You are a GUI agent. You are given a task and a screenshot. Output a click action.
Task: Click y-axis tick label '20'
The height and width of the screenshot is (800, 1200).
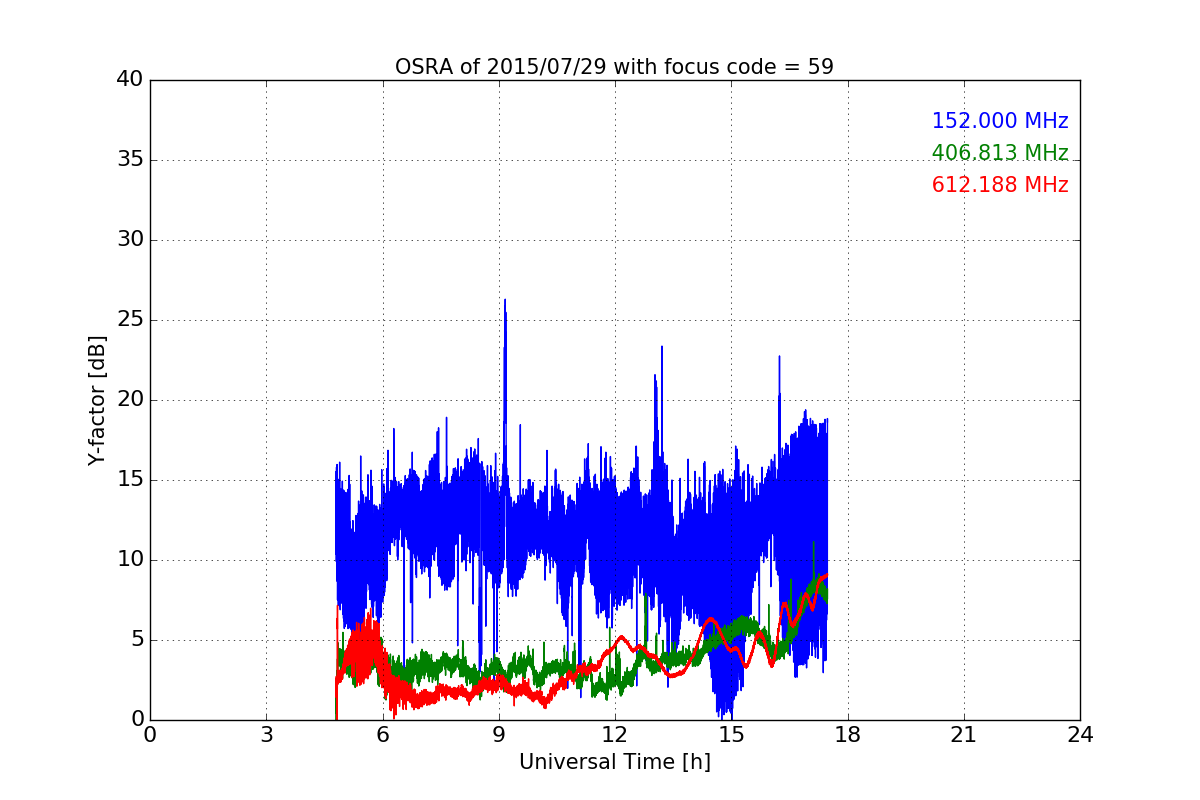coord(130,400)
